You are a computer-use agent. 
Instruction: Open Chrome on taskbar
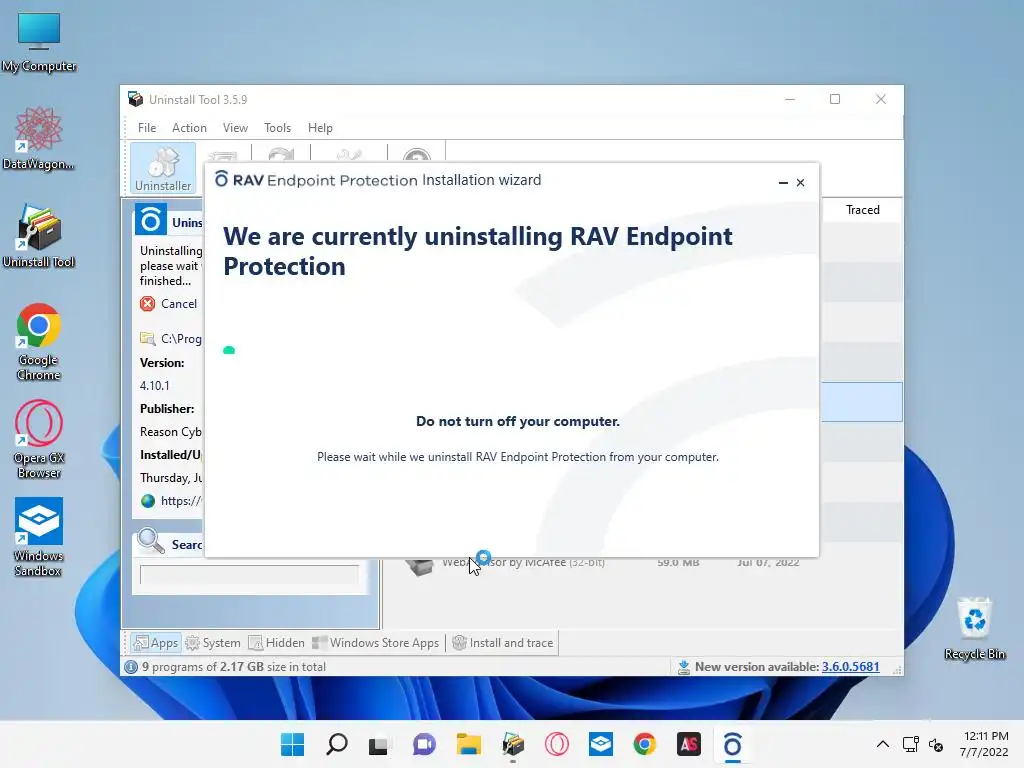(x=645, y=744)
